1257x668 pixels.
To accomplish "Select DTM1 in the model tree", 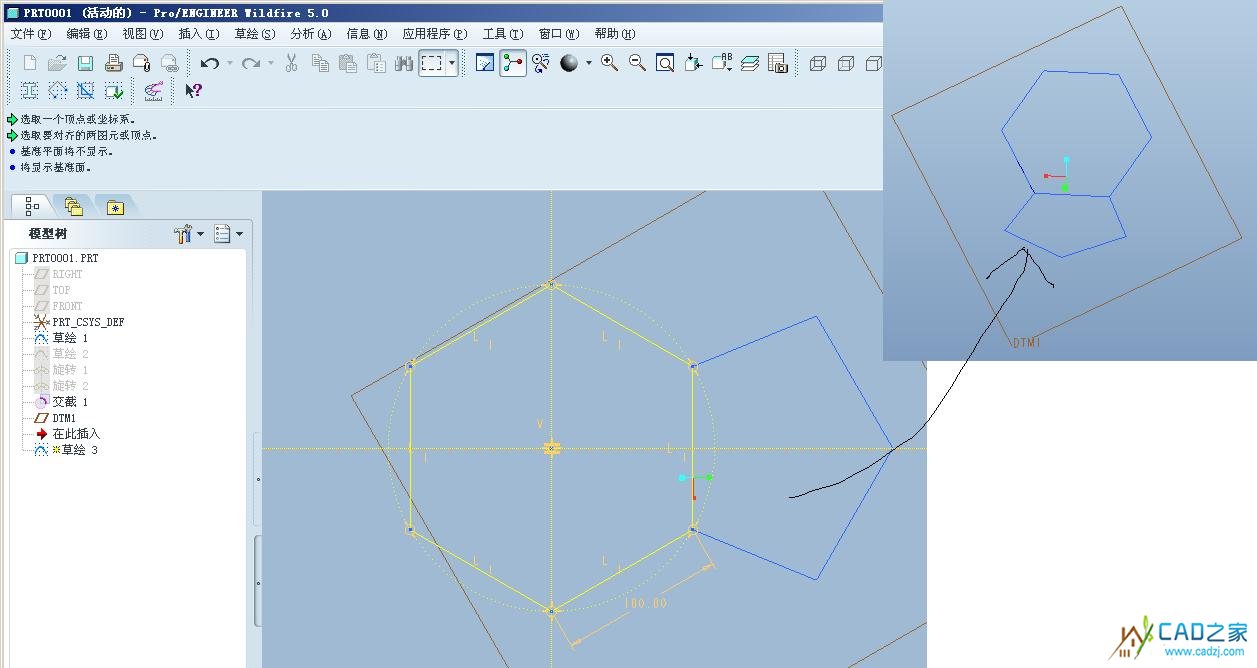I will (64, 418).
